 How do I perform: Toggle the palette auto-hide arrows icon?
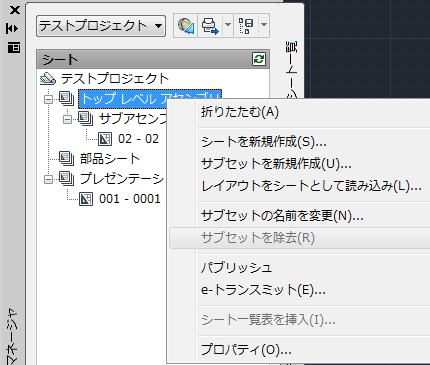point(12,29)
